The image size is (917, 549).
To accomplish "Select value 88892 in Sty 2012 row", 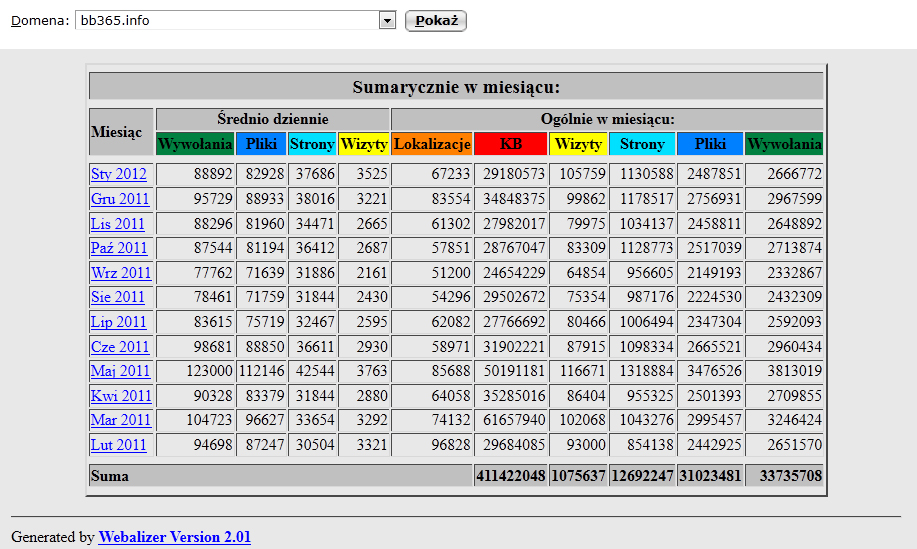I will (213, 174).
